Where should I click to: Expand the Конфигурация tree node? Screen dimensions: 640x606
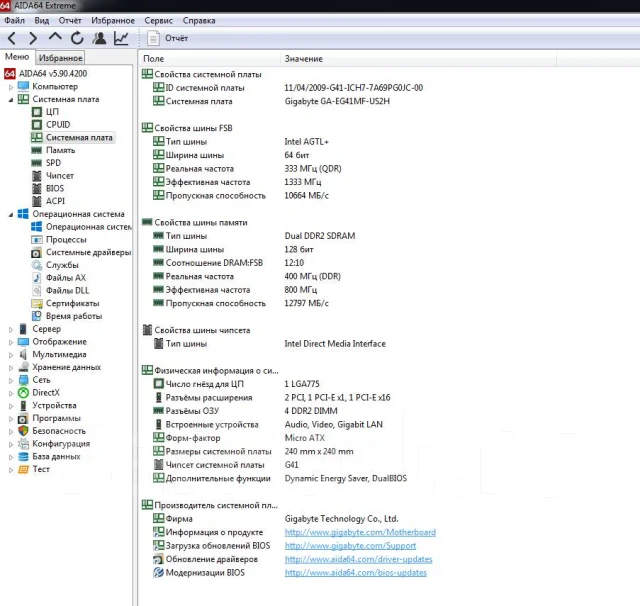tap(11, 444)
